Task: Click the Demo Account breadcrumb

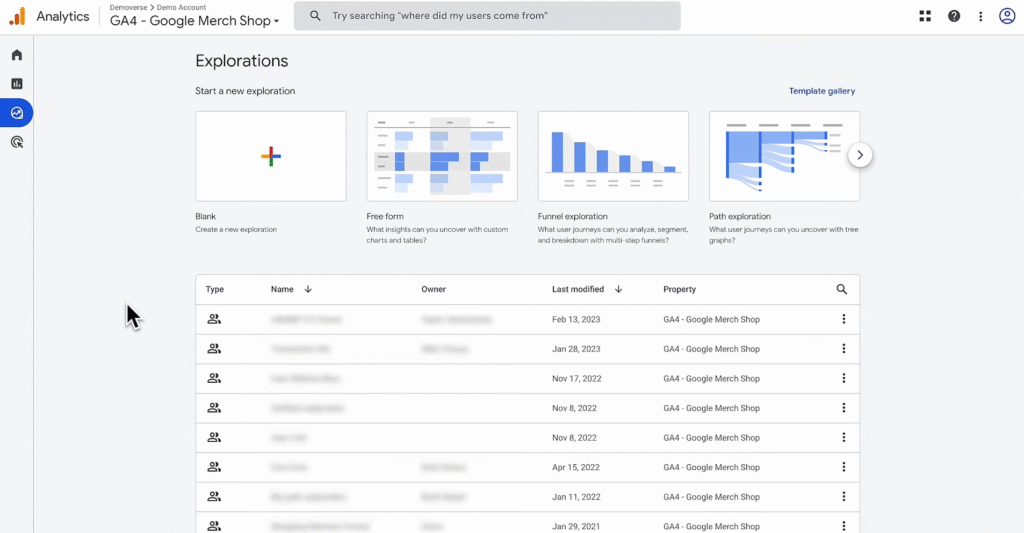Action: pyautogui.click(x=182, y=7)
